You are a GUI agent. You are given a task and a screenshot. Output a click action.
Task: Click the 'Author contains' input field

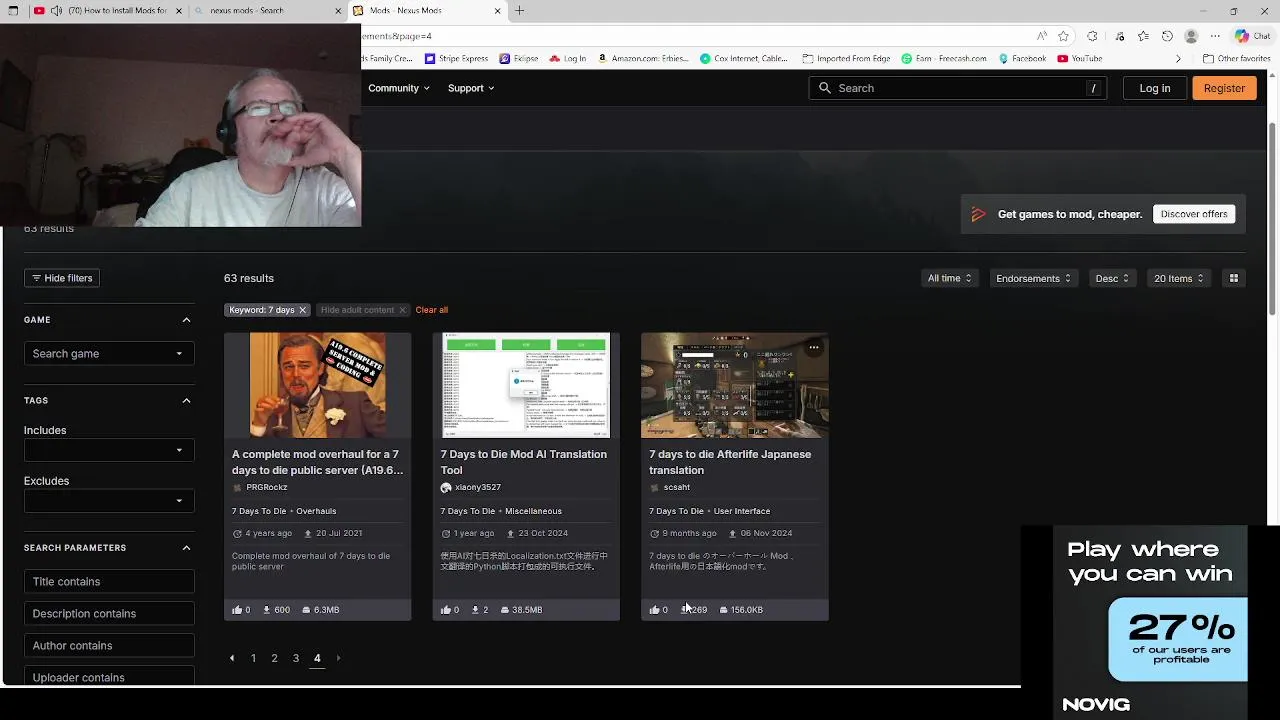tap(109, 645)
